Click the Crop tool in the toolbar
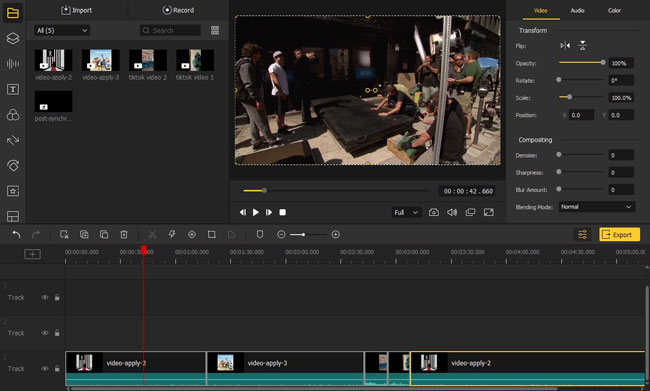This screenshot has width=650, height=391. 211,235
